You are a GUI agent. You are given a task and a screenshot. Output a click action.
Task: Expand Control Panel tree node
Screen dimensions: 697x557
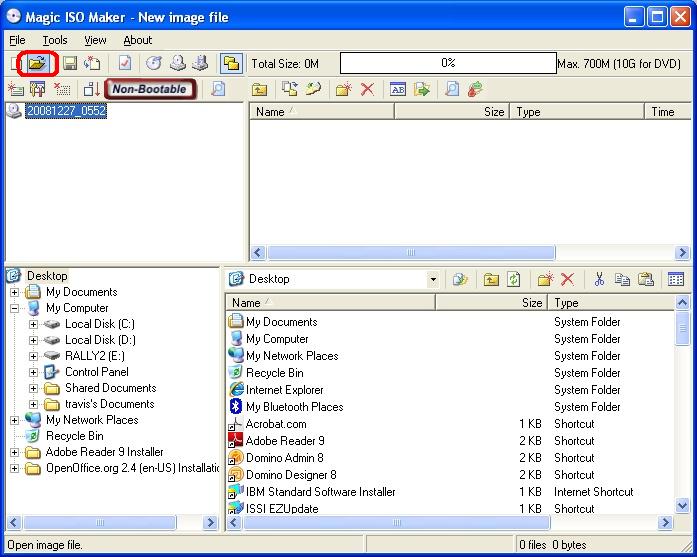click(x=33, y=372)
